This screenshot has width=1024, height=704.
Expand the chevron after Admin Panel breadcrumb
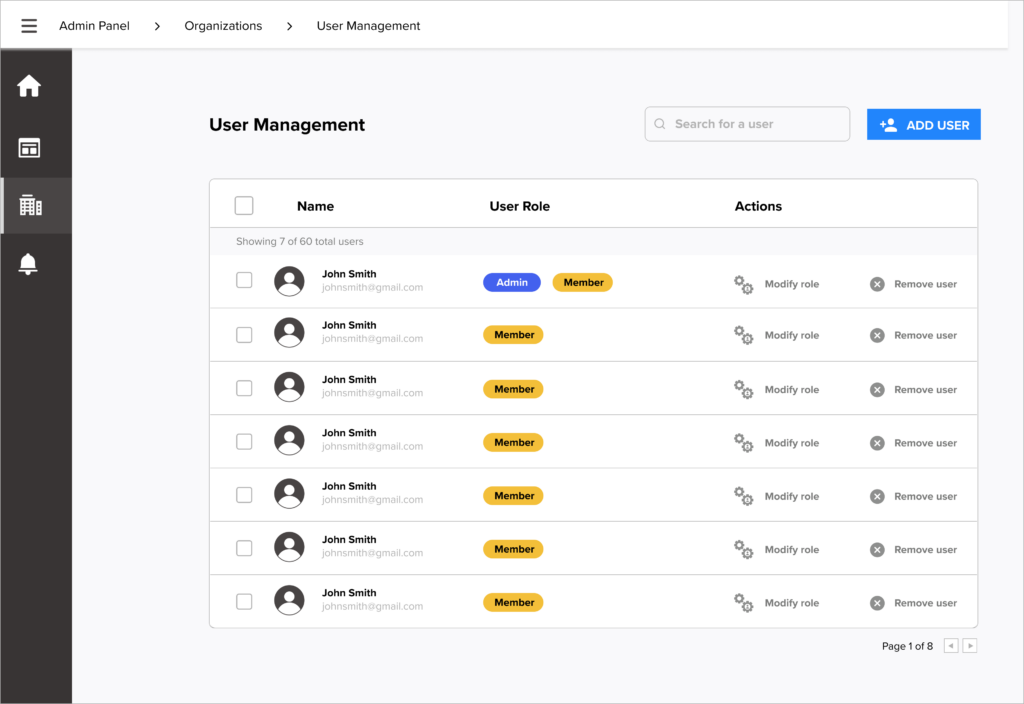pos(156,25)
